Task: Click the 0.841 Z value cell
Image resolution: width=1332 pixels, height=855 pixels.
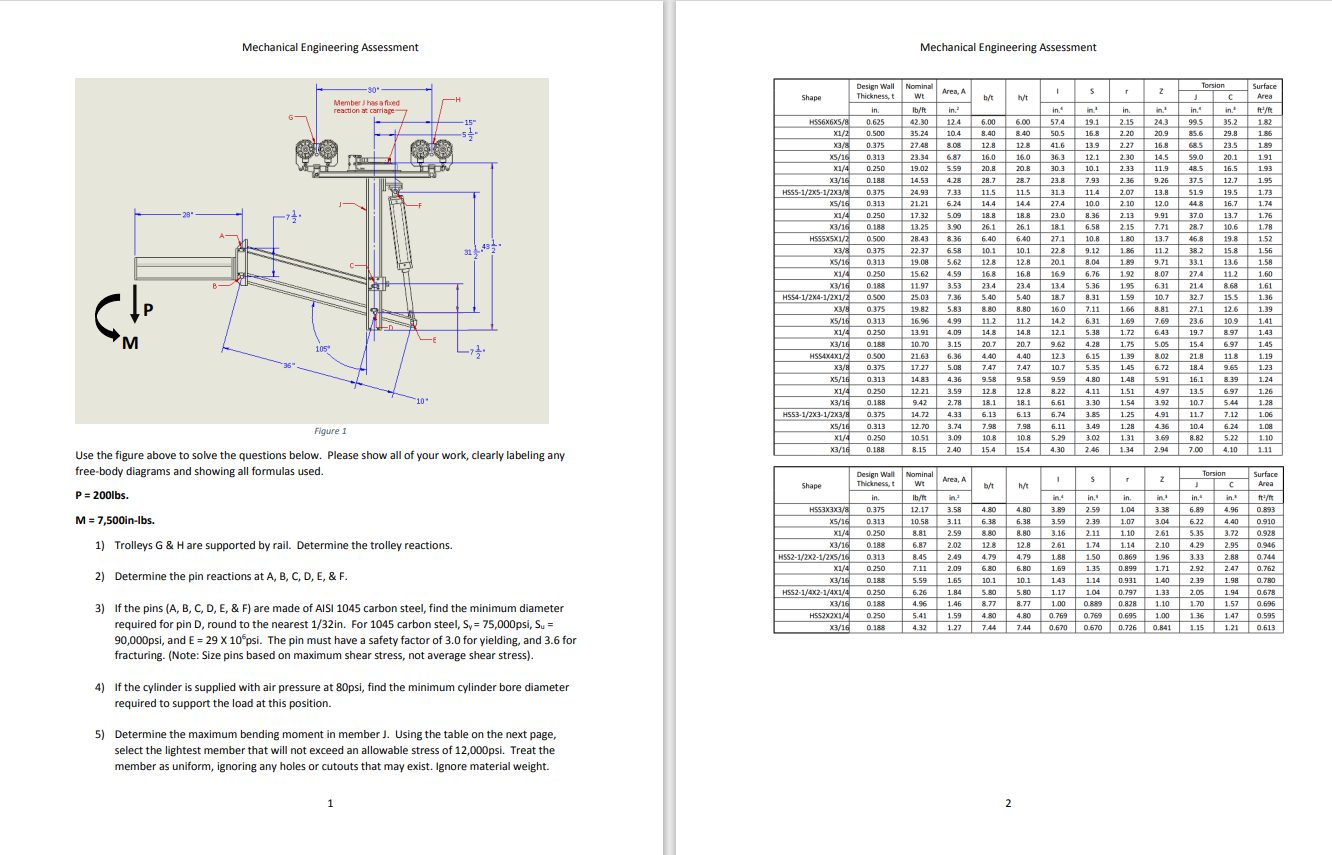Action: [1161, 627]
